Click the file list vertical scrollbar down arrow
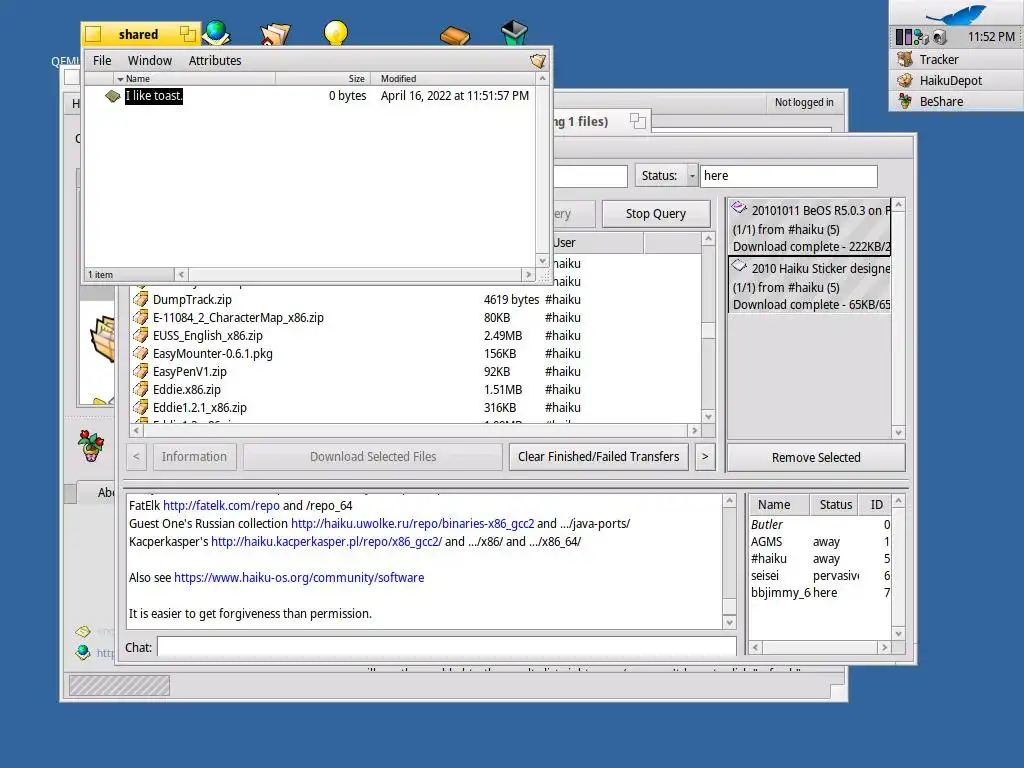Screen dimensions: 1024x768 [708, 417]
